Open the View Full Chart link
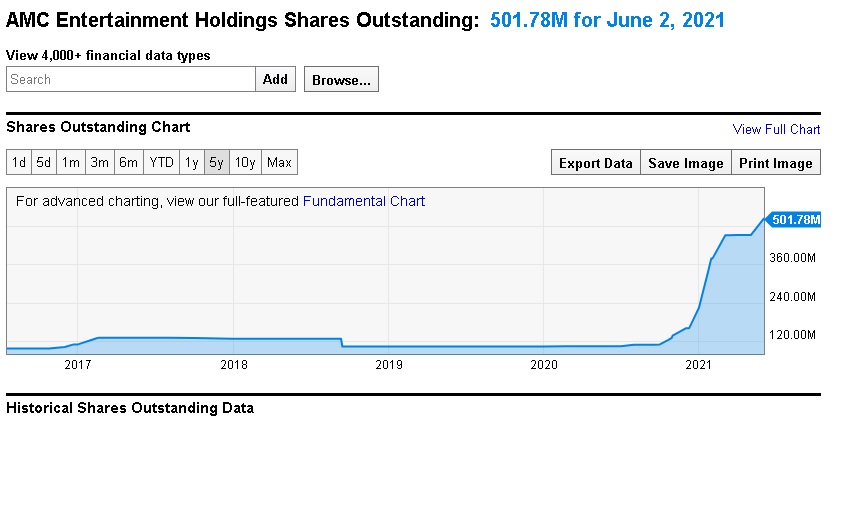The image size is (862, 514). click(776, 129)
